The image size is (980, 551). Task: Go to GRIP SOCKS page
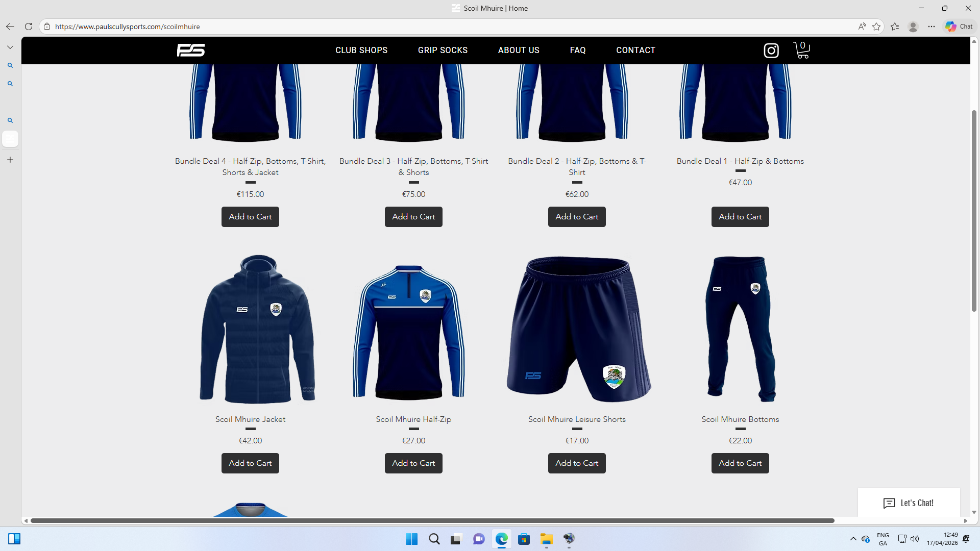pyautogui.click(x=442, y=50)
